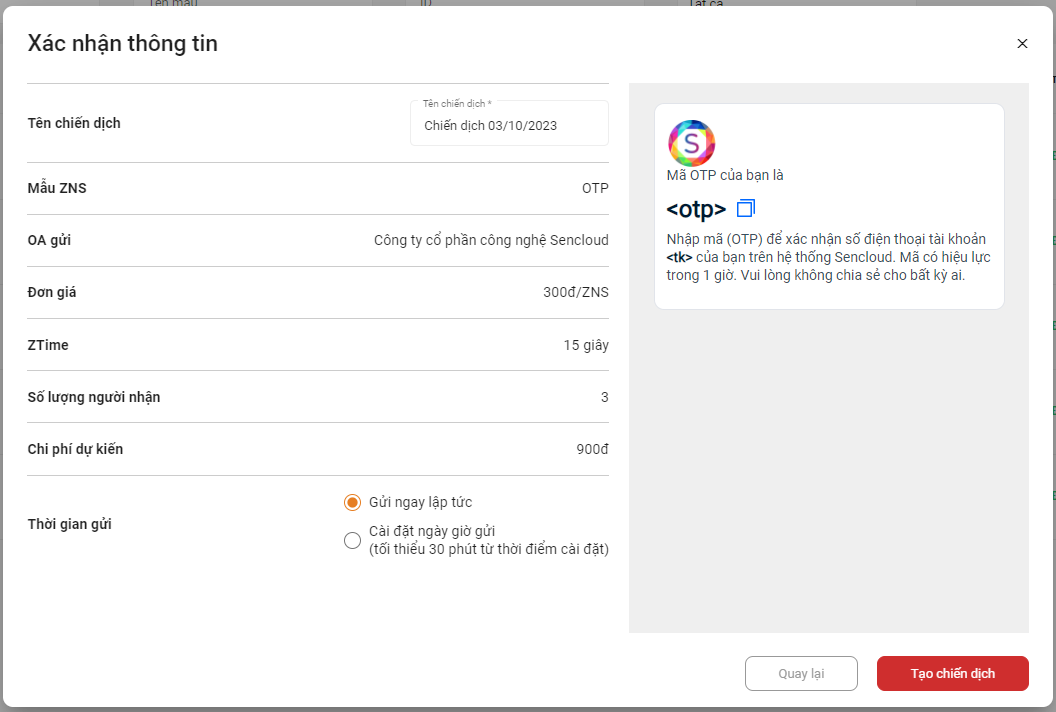Click the Mẫu ZNS value OTP
The width and height of the screenshot is (1056, 712).
point(594,188)
